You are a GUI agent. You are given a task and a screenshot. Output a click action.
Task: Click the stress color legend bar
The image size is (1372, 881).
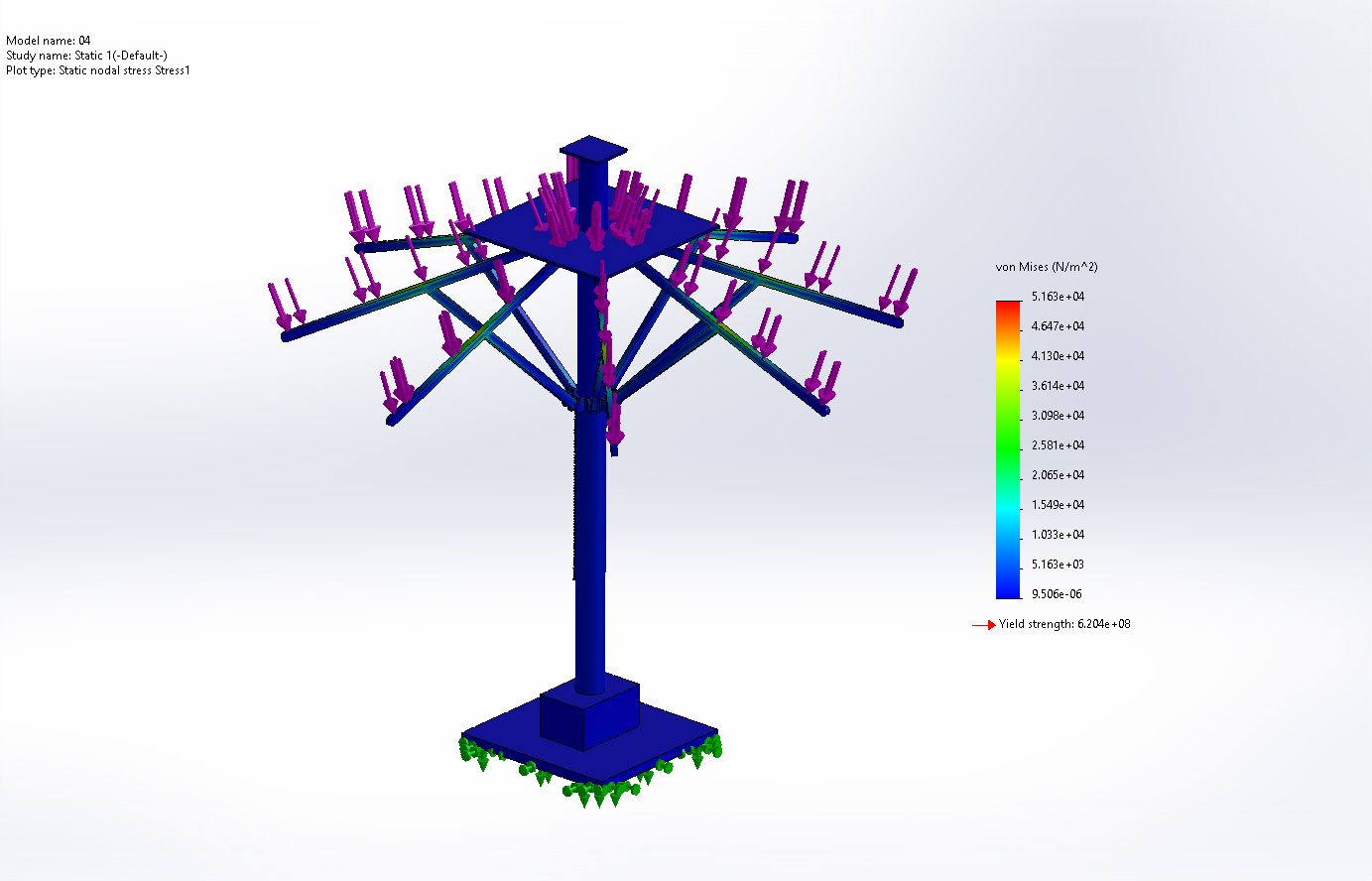click(x=1008, y=449)
